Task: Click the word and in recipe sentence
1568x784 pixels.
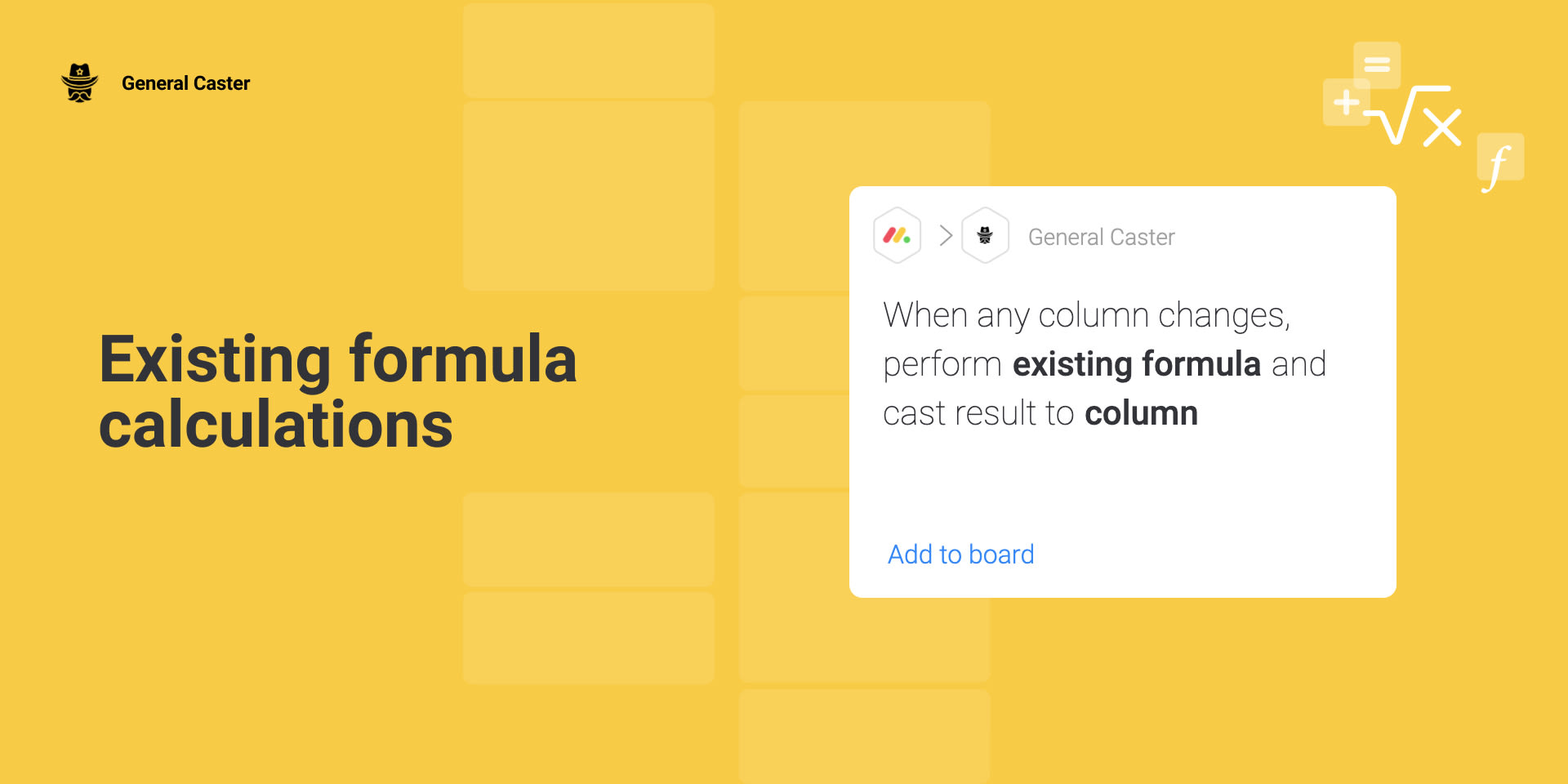Action: click(x=1298, y=364)
